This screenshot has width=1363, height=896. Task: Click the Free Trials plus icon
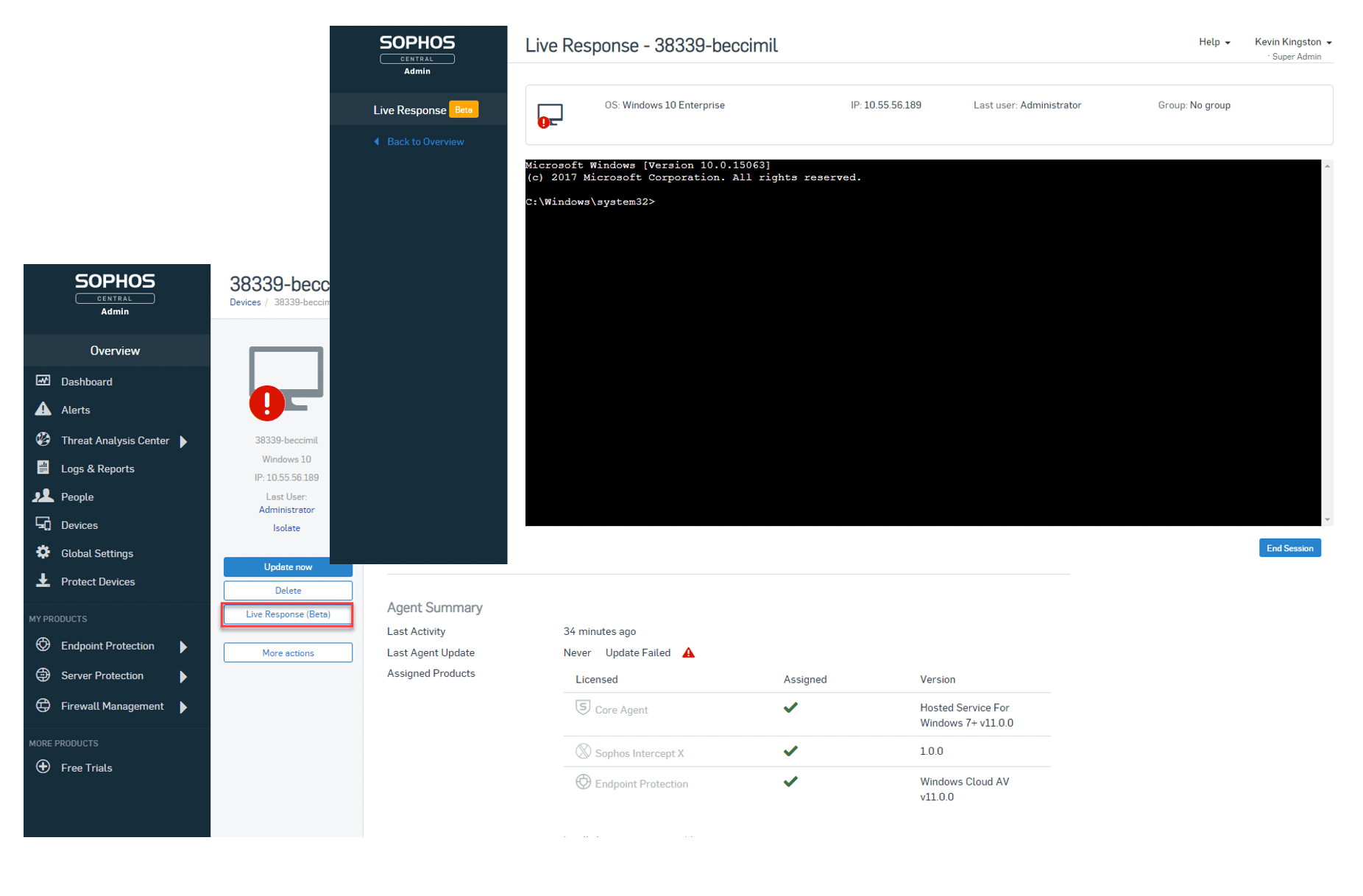tap(43, 767)
